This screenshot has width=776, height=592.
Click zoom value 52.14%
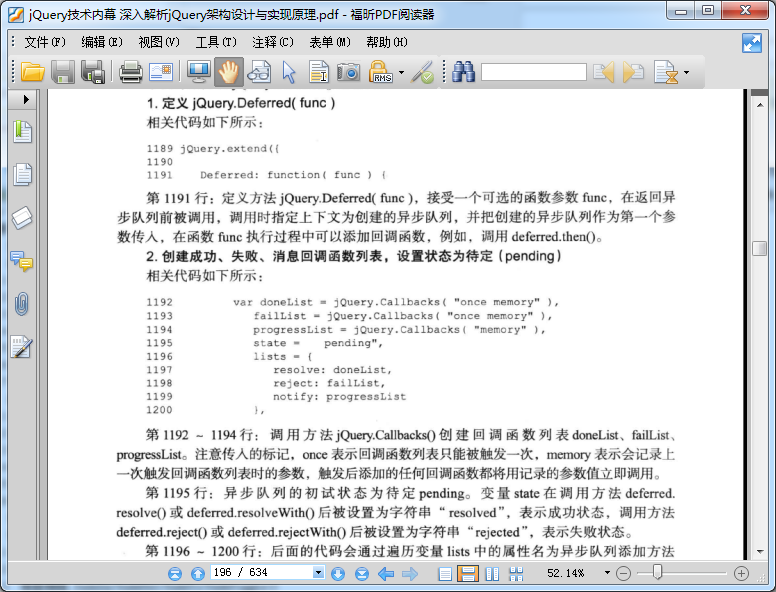click(x=566, y=573)
